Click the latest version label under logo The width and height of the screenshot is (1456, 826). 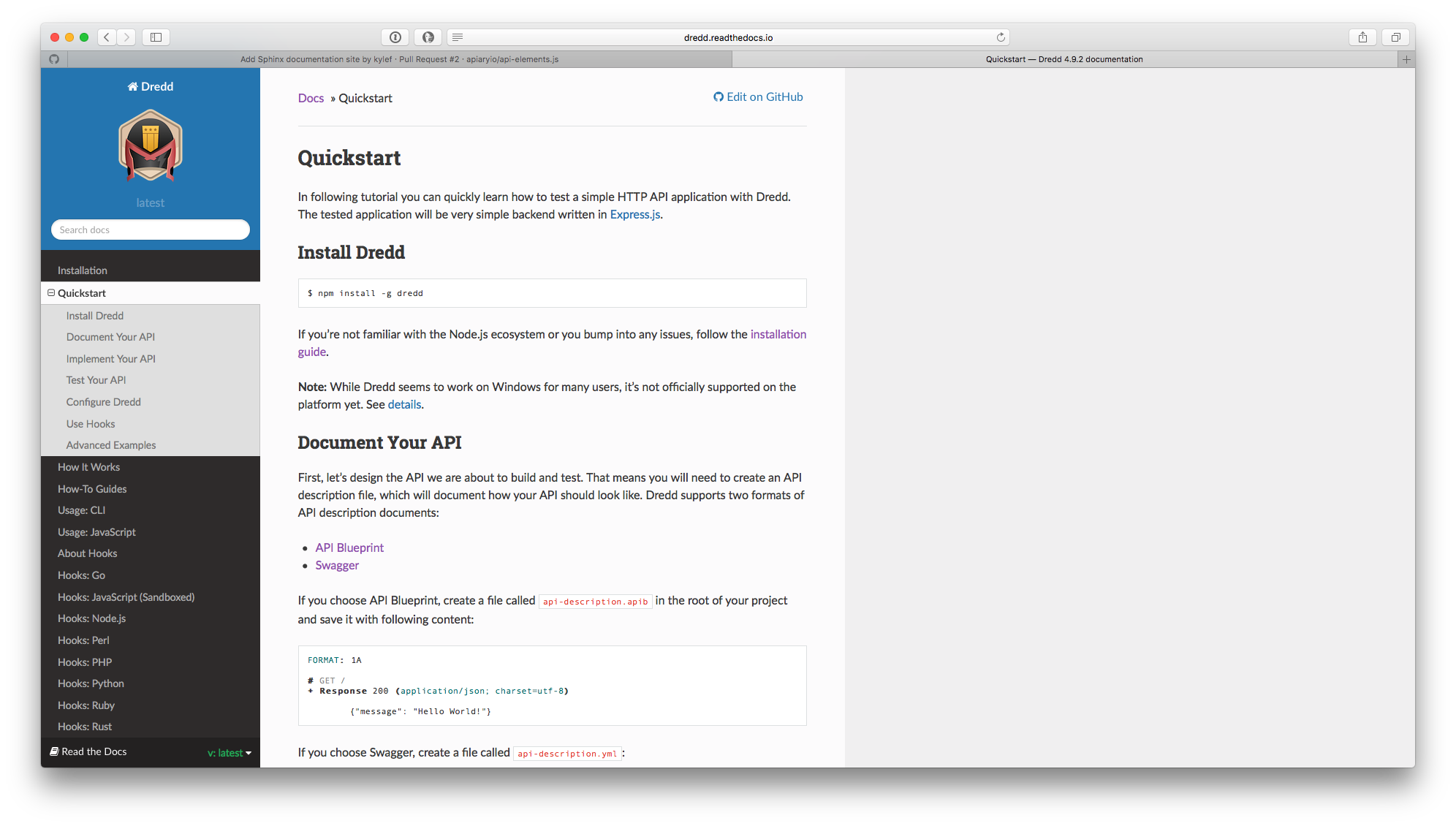pyautogui.click(x=151, y=202)
